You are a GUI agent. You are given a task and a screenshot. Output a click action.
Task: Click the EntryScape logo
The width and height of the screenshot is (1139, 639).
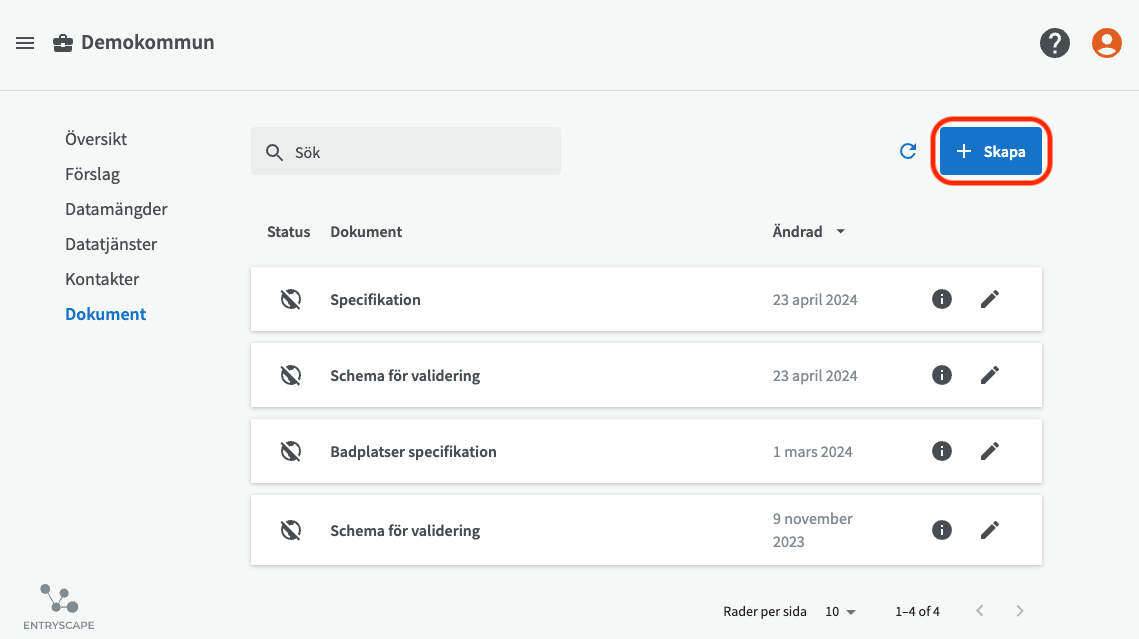[x=60, y=606]
